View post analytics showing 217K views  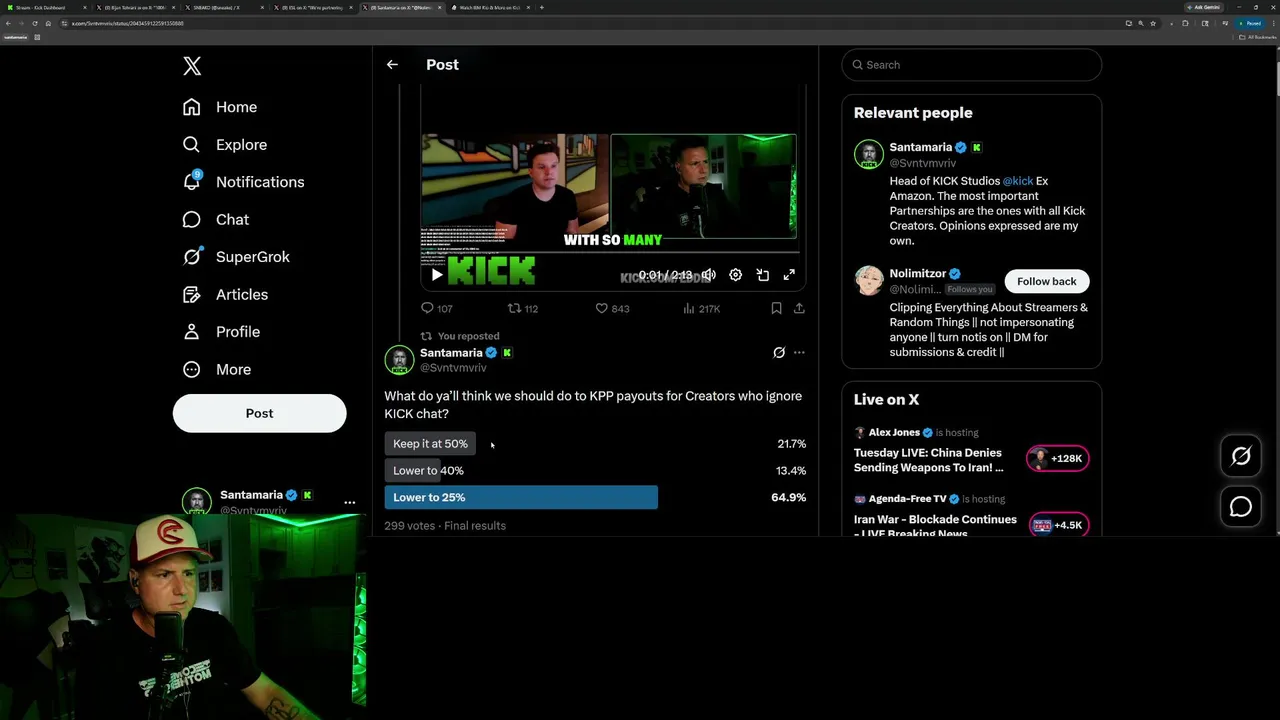tap(701, 308)
